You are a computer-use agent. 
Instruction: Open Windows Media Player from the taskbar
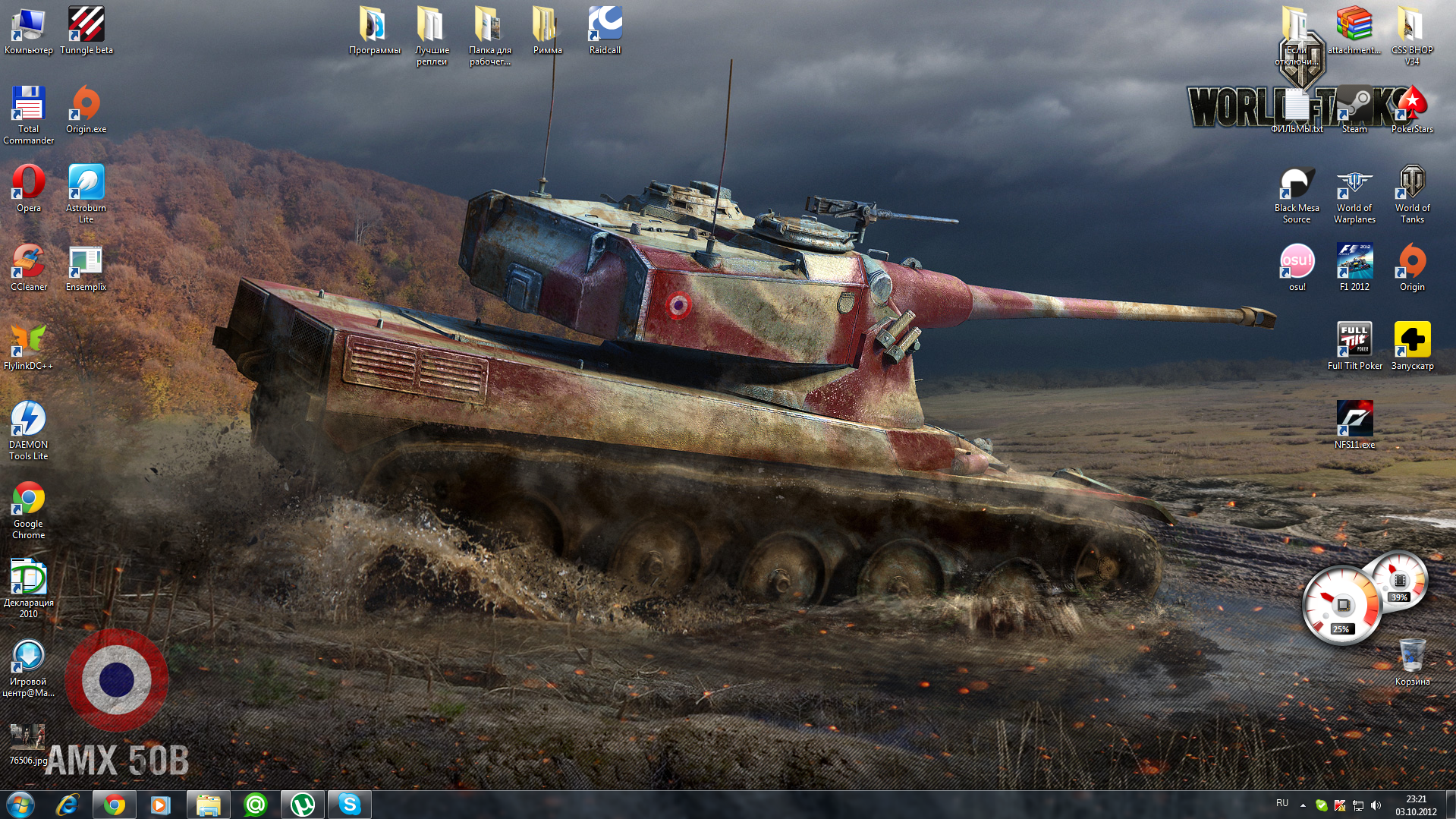[161, 805]
